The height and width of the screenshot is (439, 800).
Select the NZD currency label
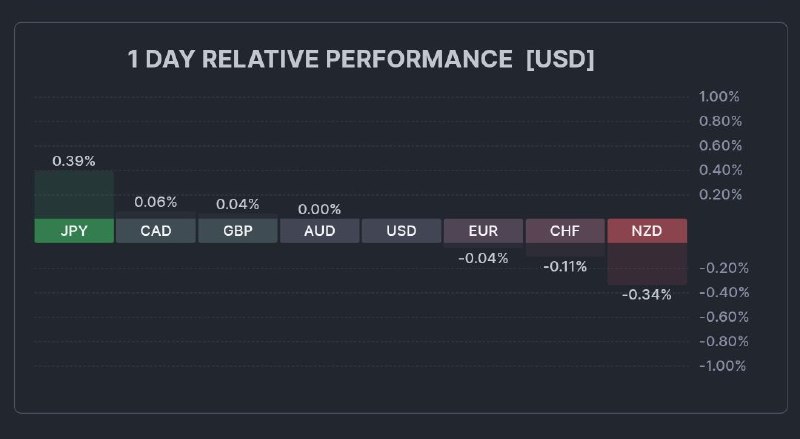click(x=647, y=231)
